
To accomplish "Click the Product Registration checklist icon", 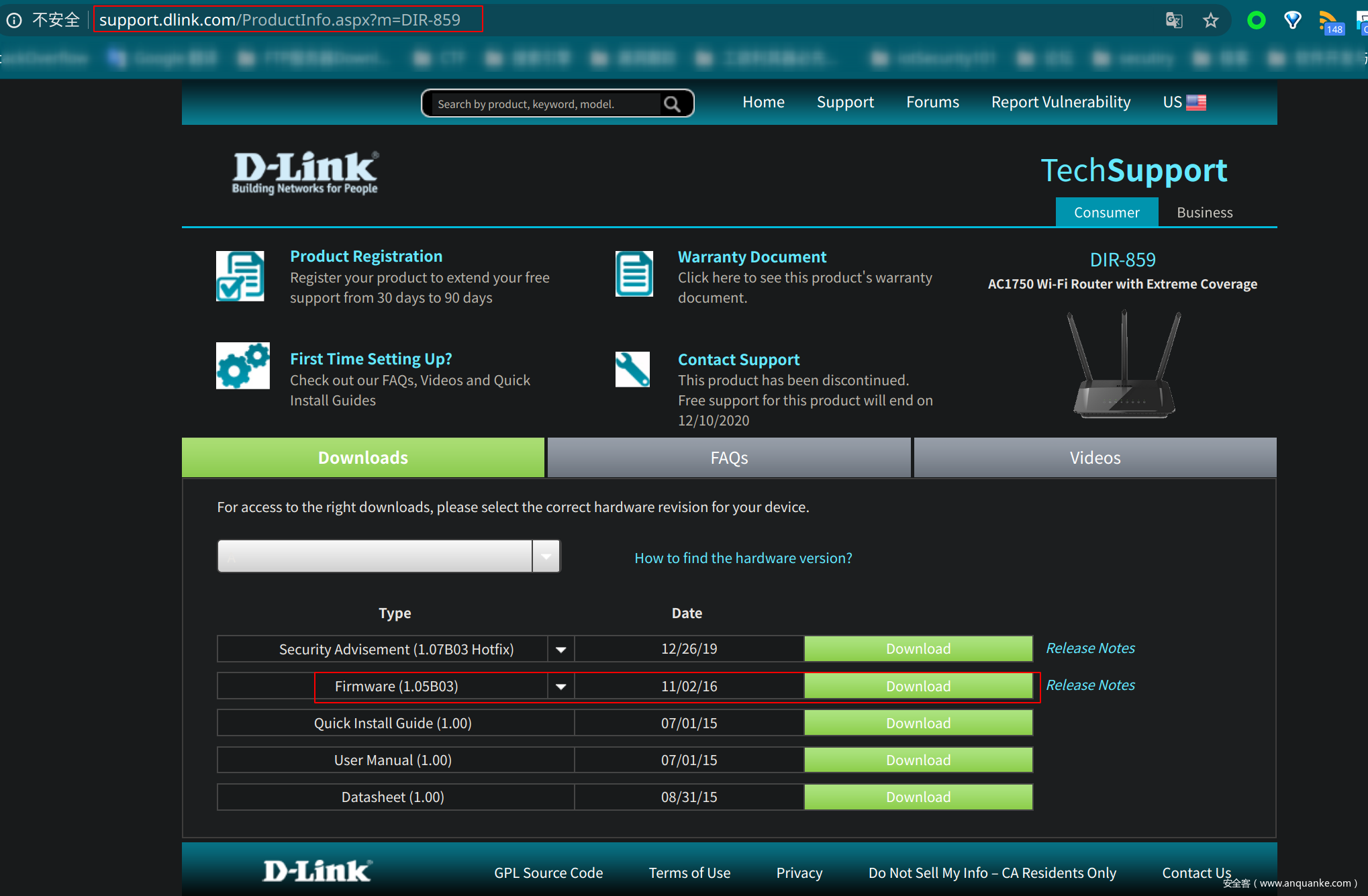I will pyautogui.click(x=240, y=276).
